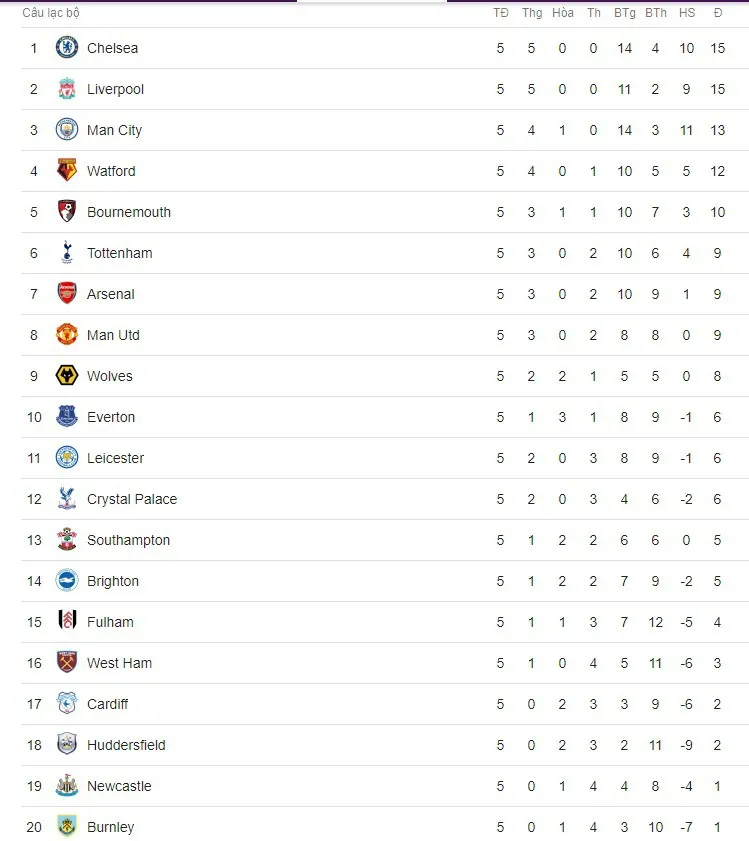Click the Liverpool club crest icon

tap(67, 89)
